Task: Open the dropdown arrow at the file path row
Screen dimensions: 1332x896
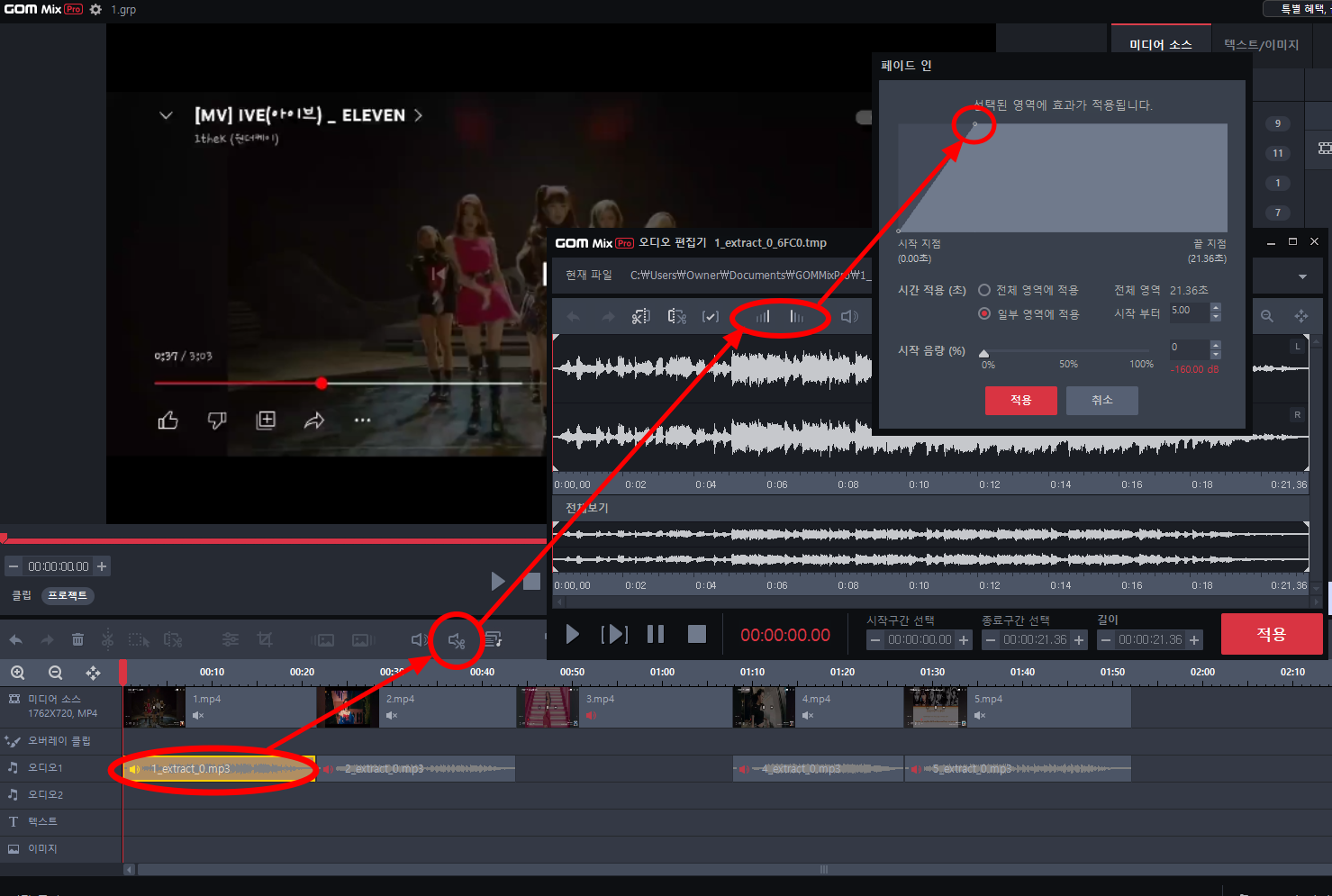Action: (1302, 276)
